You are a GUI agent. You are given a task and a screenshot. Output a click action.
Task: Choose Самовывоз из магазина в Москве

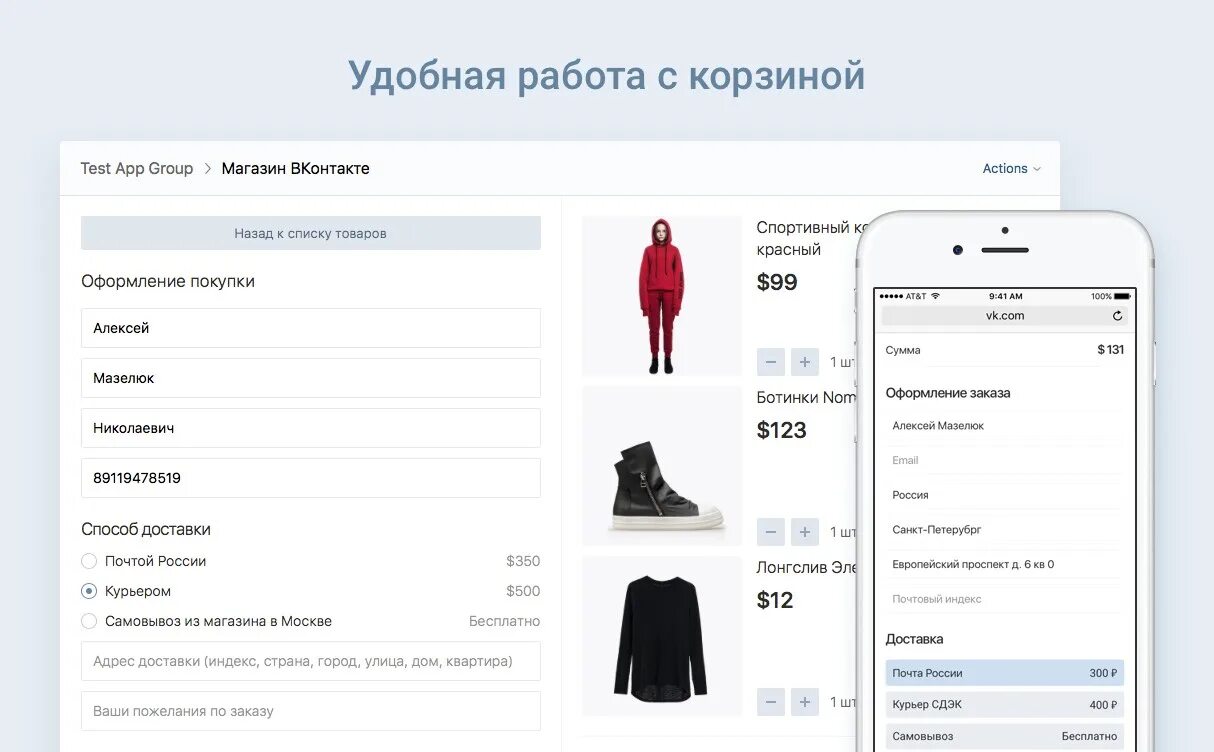tap(89, 621)
